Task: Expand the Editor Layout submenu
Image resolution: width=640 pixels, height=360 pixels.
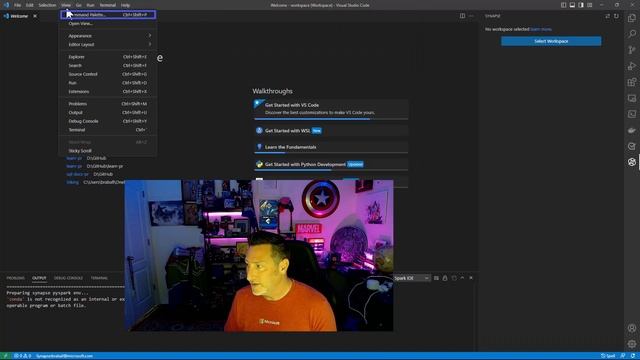Action: pyautogui.click(x=109, y=44)
